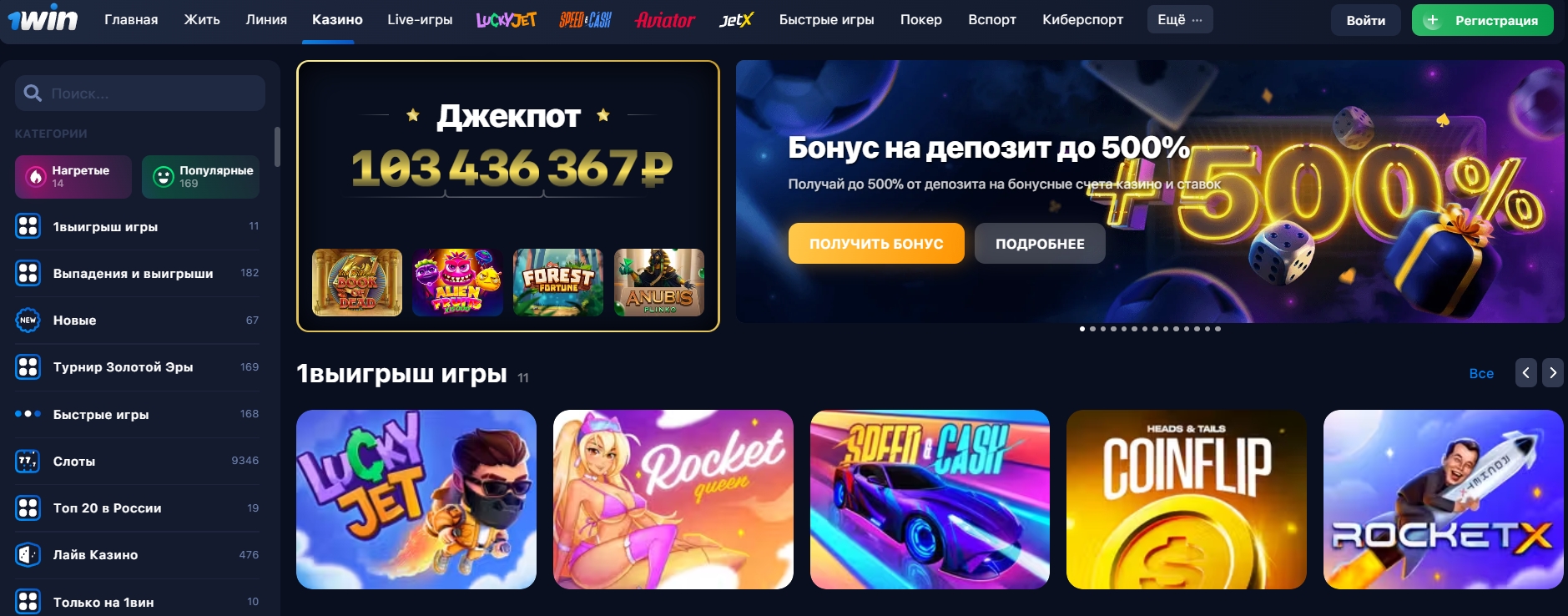
Task: Open the Новые category with NEW icon
Action: 137,321
